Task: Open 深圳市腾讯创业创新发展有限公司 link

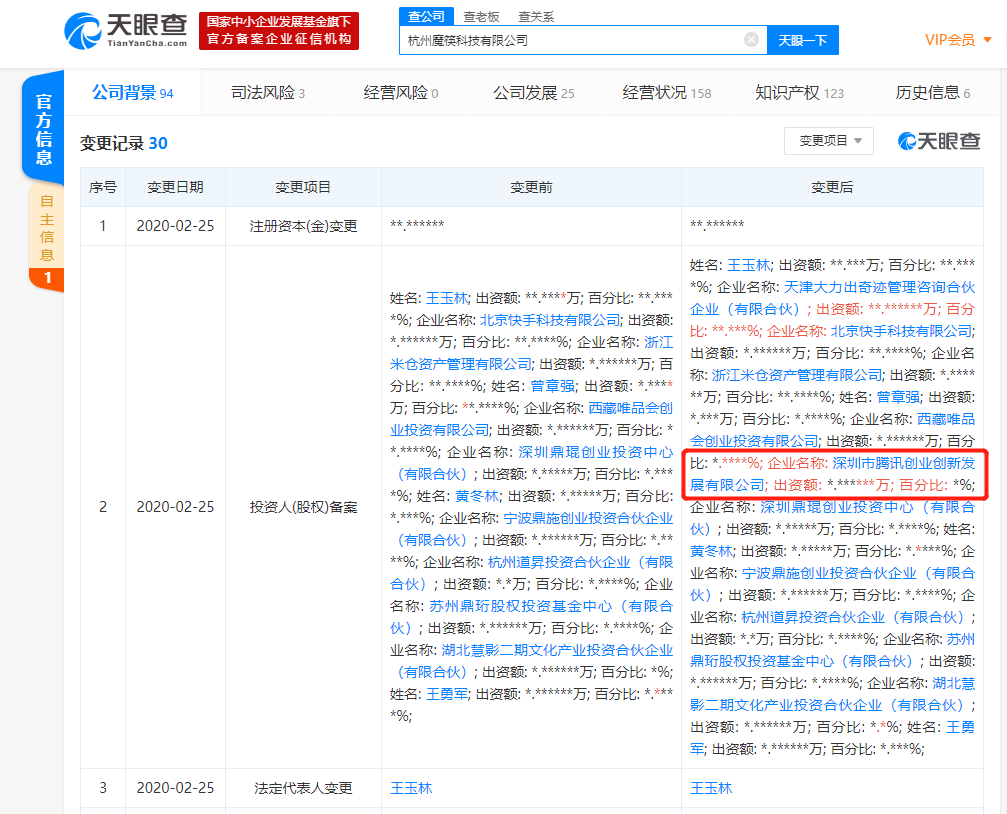Action: (832, 473)
